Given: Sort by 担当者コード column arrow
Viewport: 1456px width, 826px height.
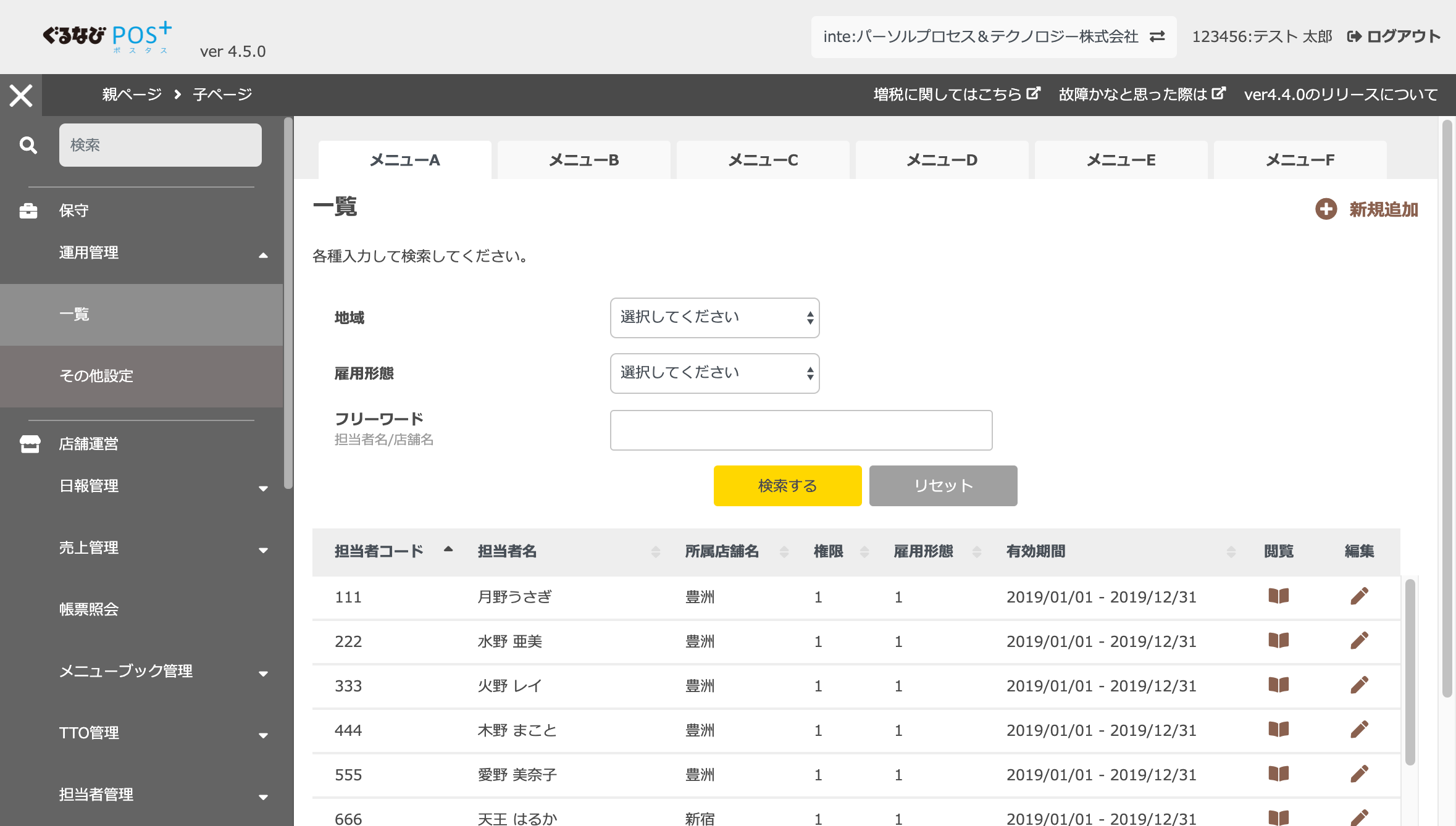Looking at the screenshot, I should coord(448,549).
